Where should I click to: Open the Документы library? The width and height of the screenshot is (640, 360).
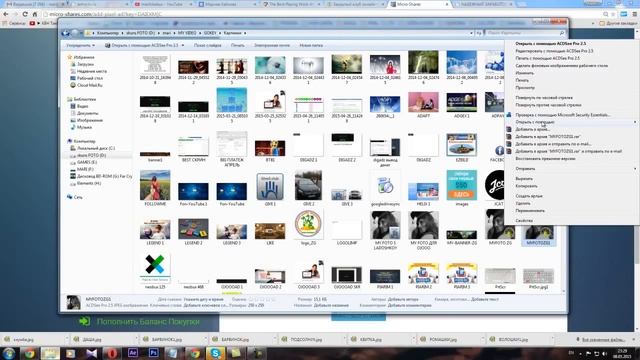tap(87, 113)
